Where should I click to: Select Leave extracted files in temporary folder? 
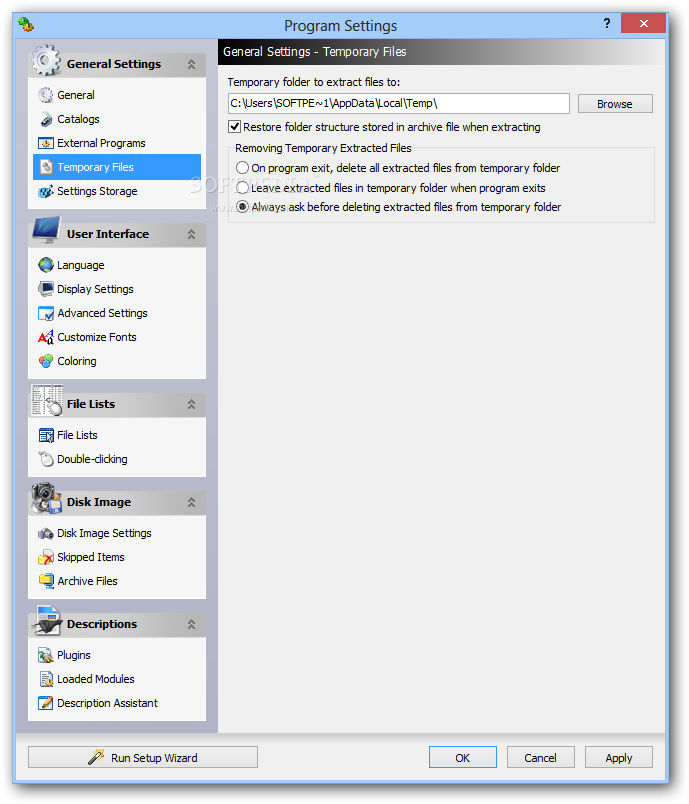pyautogui.click(x=242, y=188)
